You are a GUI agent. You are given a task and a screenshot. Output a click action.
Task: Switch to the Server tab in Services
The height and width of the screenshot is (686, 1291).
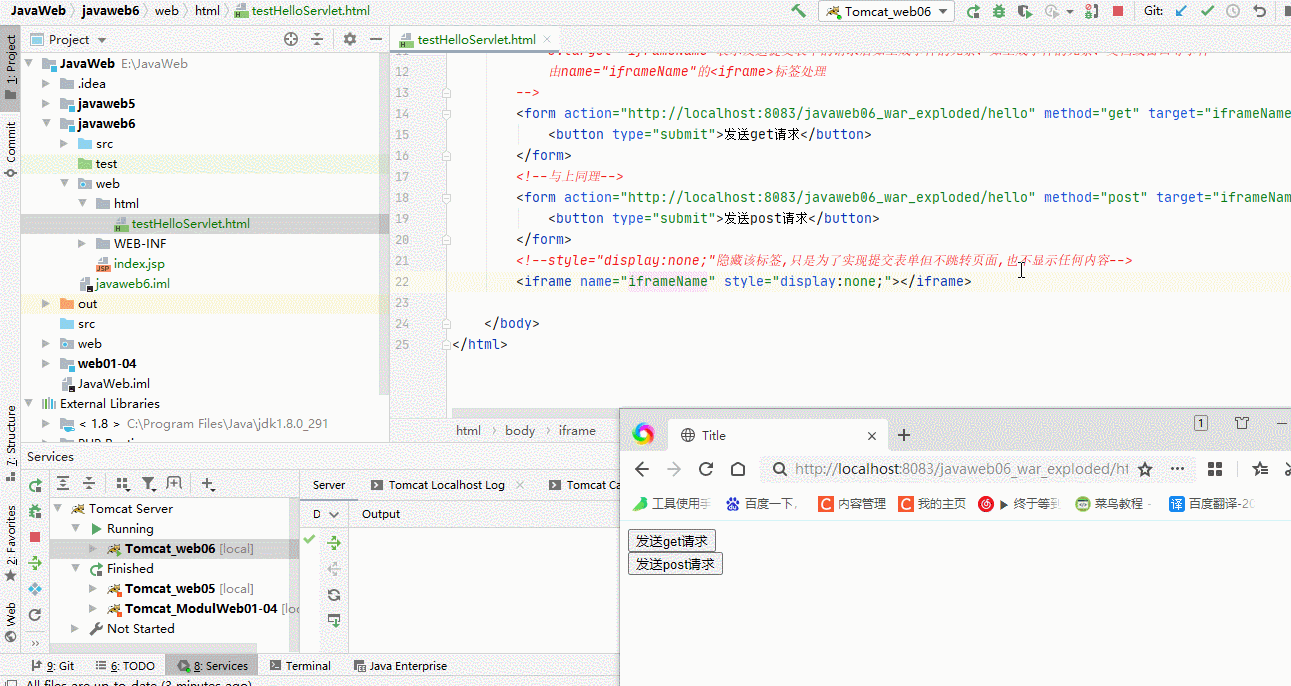tap(329, 485)
